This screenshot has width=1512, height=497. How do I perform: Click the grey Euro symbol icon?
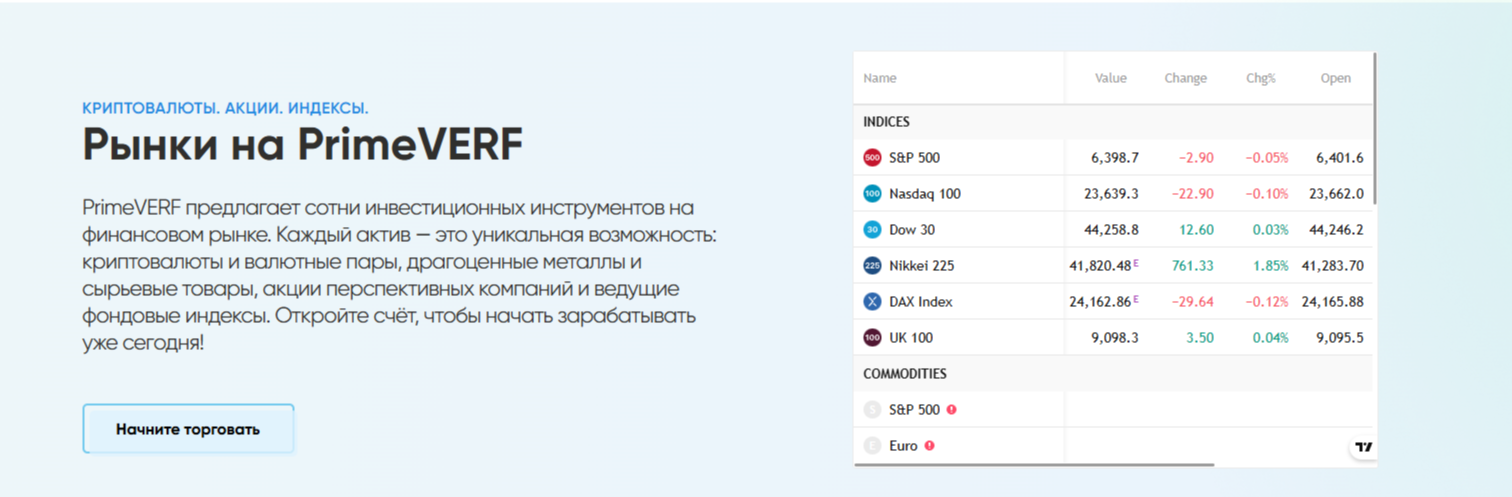871,446
